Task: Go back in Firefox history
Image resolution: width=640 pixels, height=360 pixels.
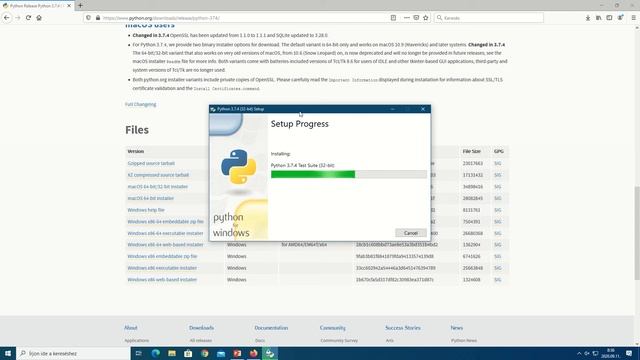Action: coord(7,18)
